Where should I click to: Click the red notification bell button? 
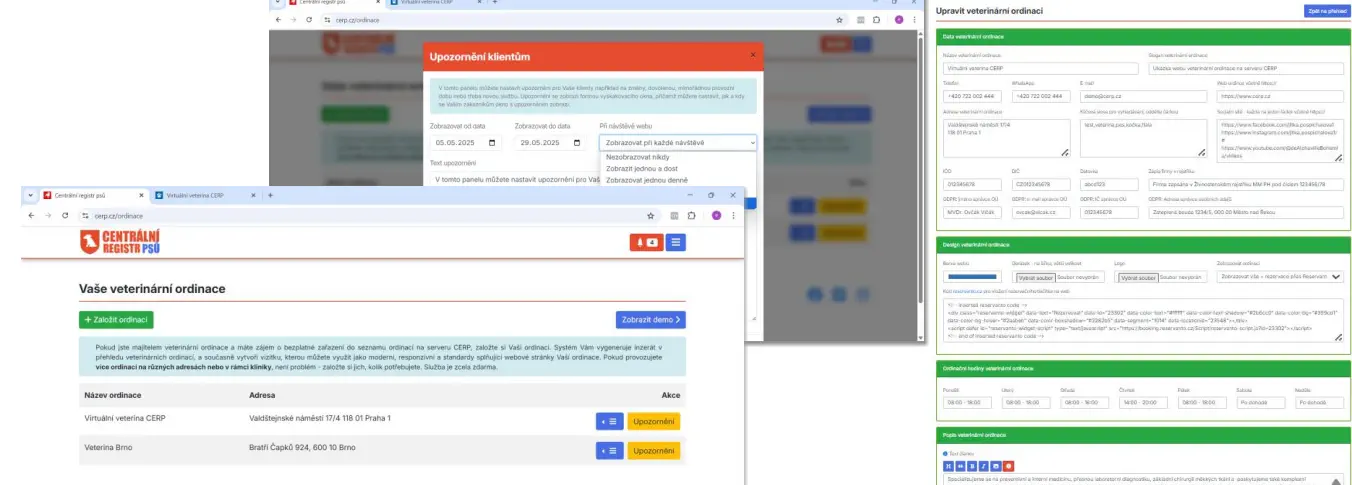(x=645, y=242)
